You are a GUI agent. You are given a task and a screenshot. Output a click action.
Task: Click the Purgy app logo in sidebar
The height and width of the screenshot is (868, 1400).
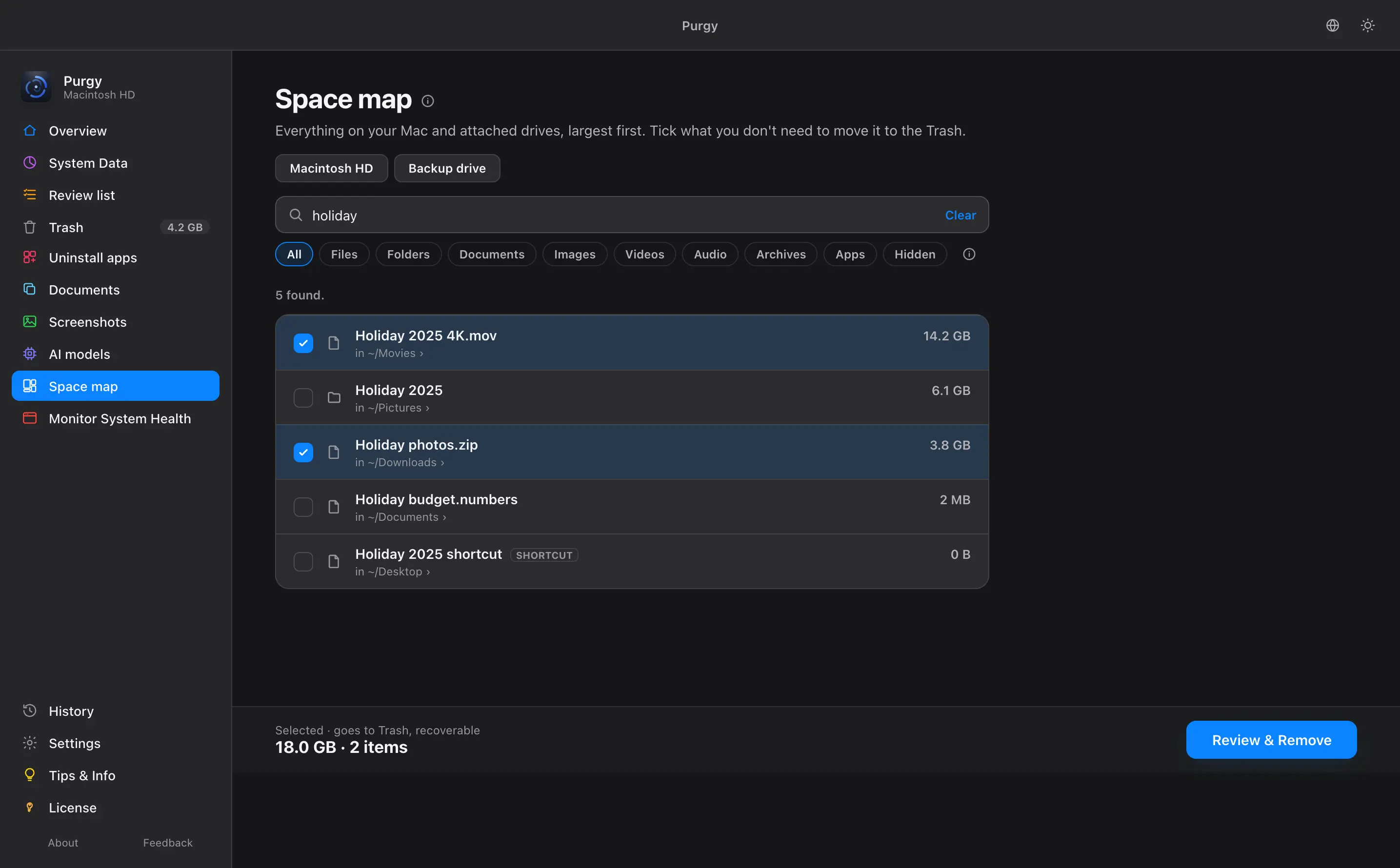pos(36,87)
